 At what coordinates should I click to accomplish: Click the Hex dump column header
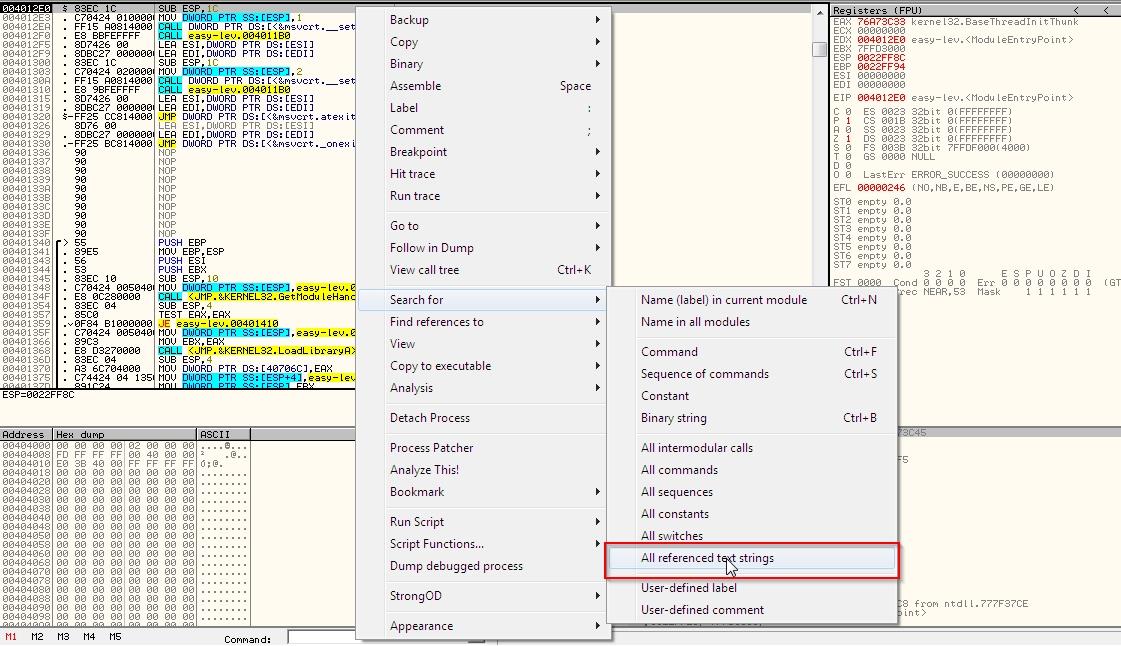125,434
